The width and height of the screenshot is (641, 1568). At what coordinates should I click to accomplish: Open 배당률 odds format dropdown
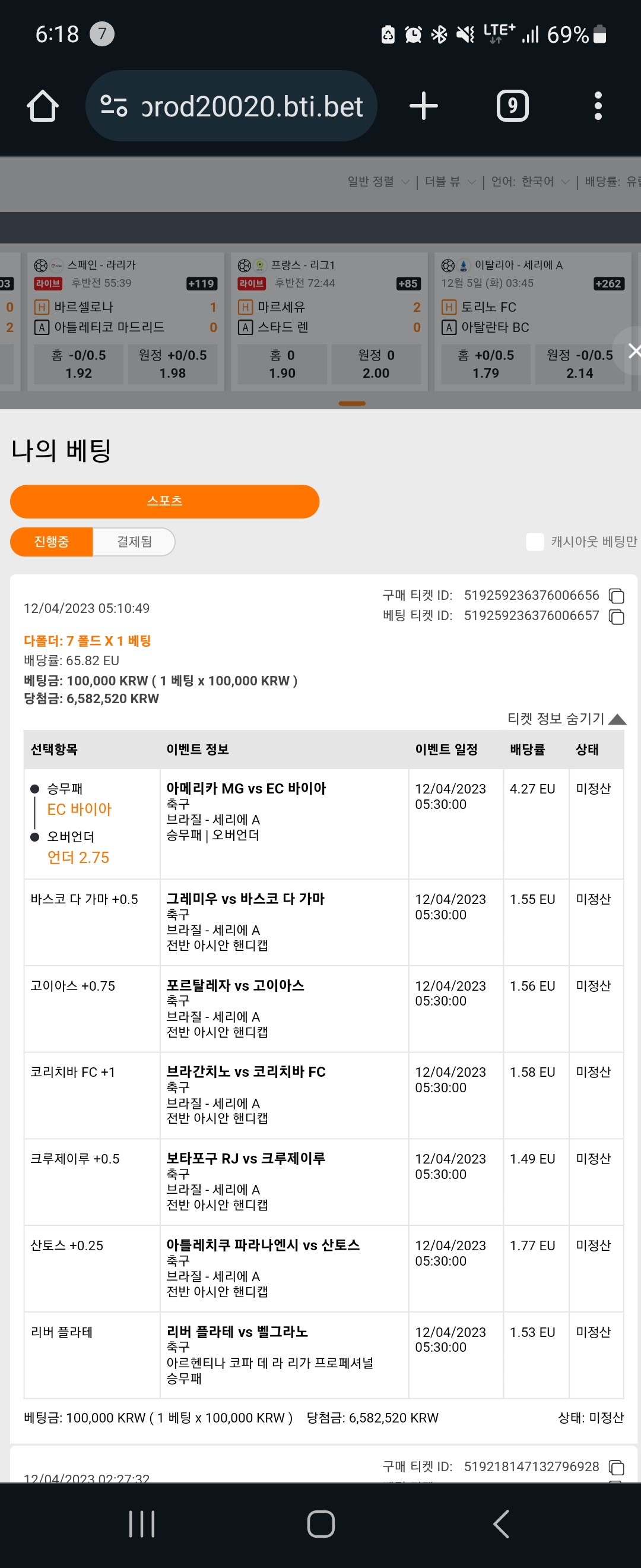tap(613, 181)
